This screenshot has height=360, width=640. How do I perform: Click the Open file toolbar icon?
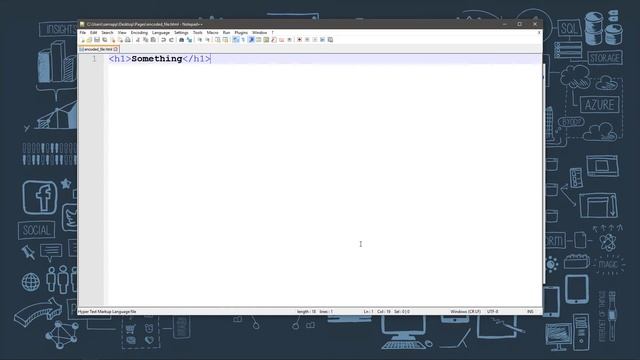pos(89,40)
